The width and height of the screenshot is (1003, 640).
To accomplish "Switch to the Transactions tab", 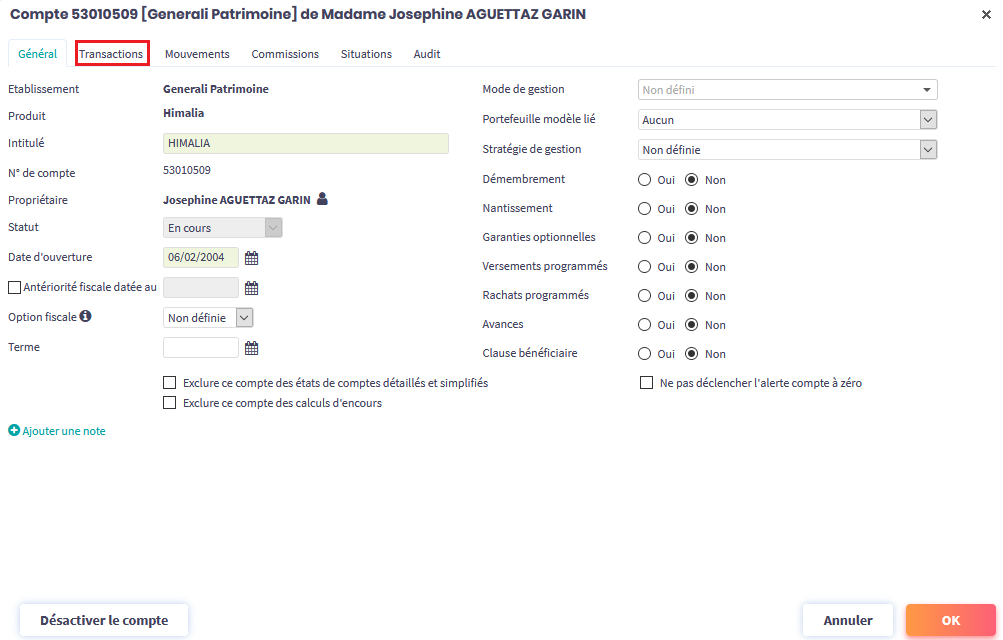I will click(x=112, y=54).
